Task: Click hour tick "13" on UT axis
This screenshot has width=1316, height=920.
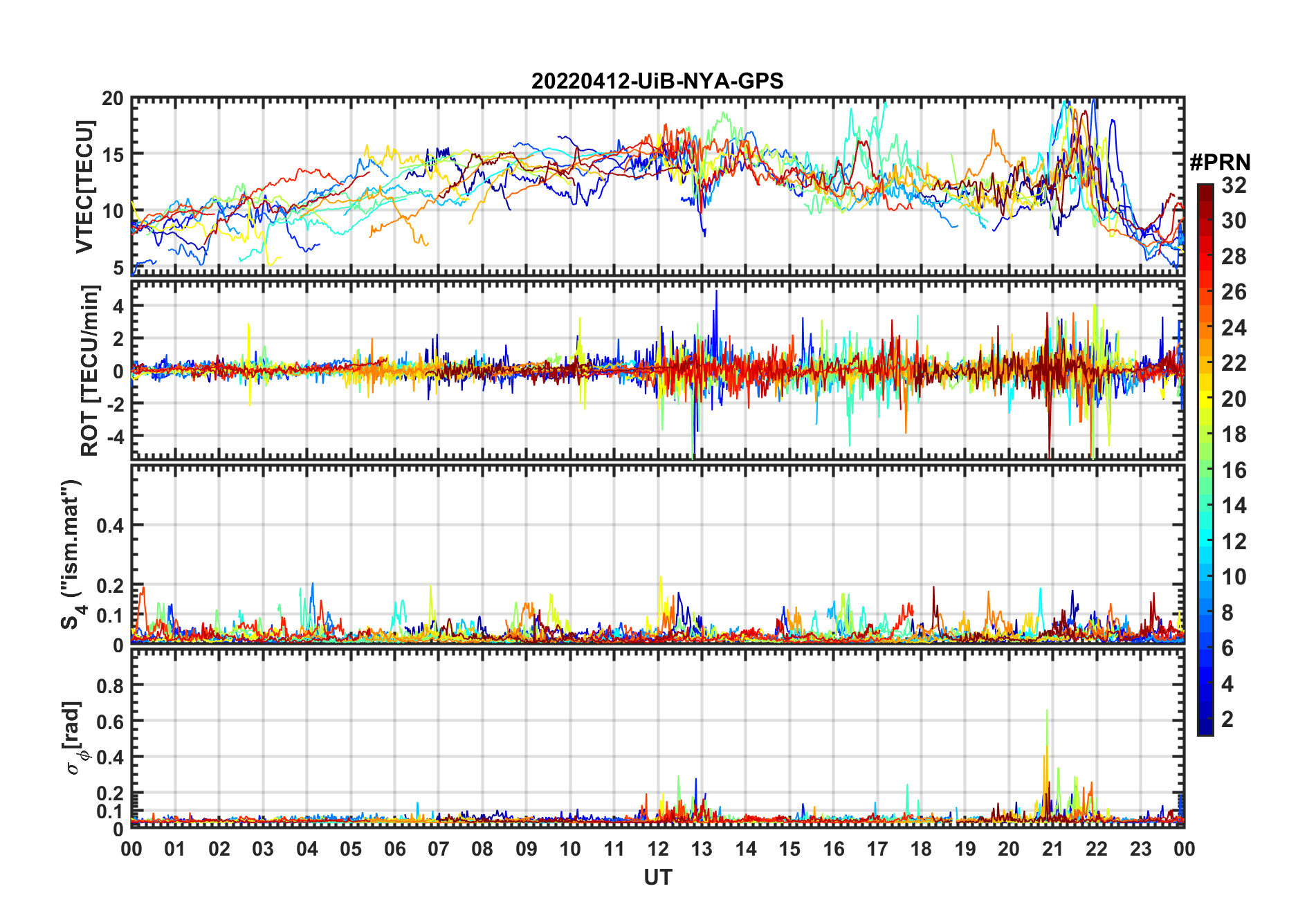Action: (702, 849)
